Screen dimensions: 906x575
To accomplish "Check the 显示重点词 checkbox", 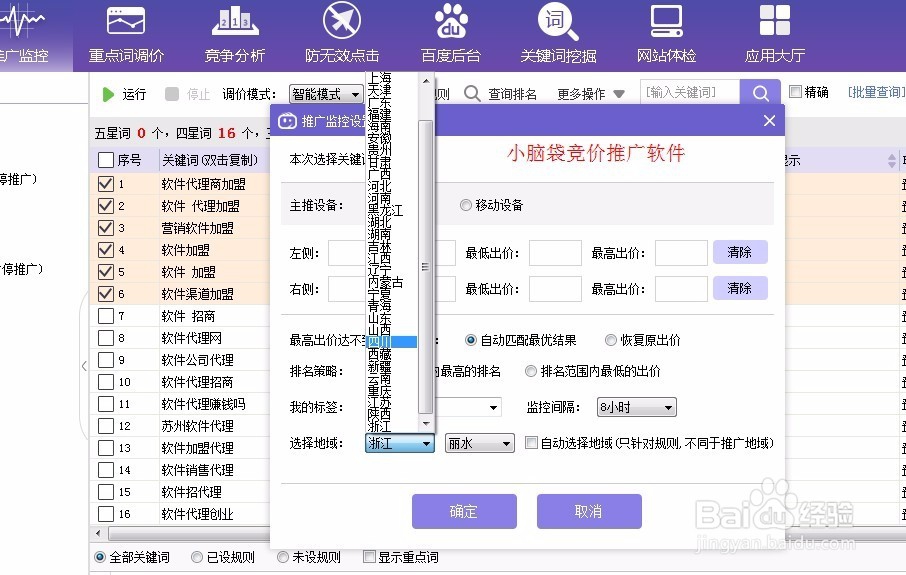I will (369, 557).
